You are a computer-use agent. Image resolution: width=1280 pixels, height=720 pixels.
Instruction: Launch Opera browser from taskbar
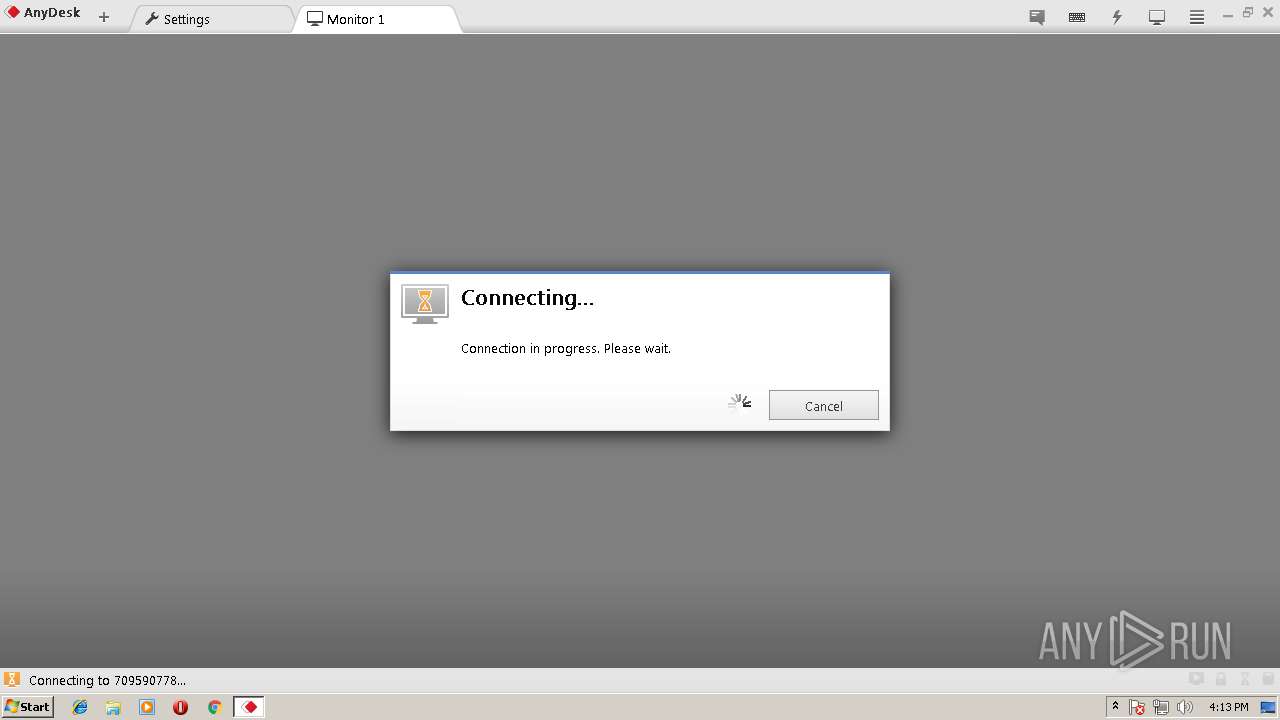180,707
